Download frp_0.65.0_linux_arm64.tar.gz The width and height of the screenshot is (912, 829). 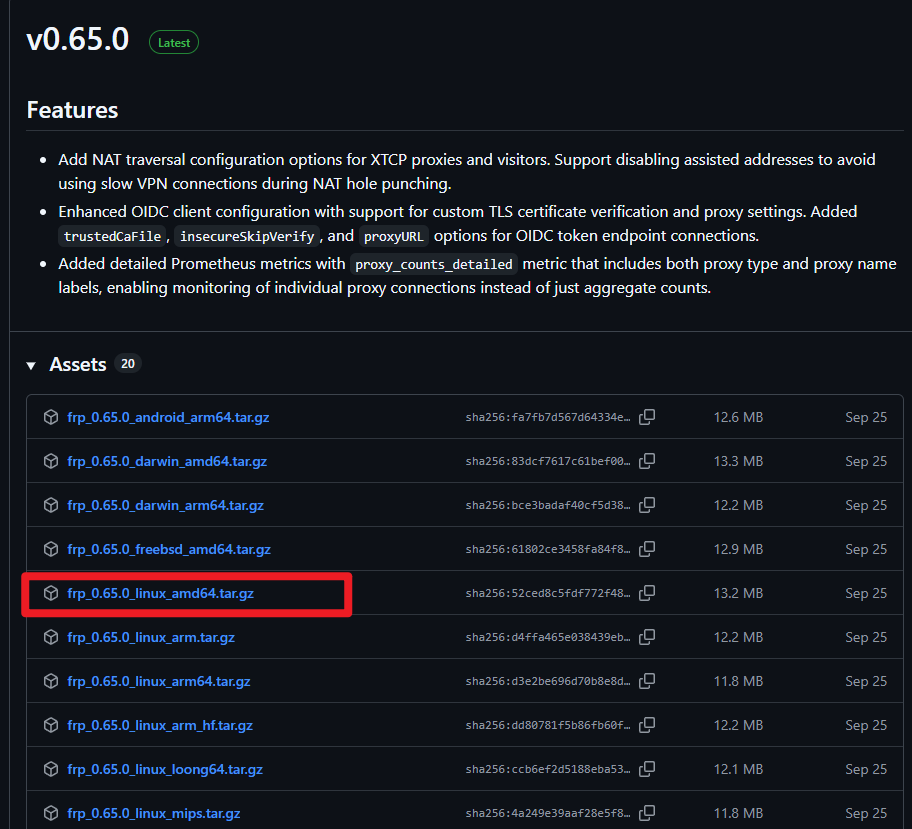pos(158,681)
